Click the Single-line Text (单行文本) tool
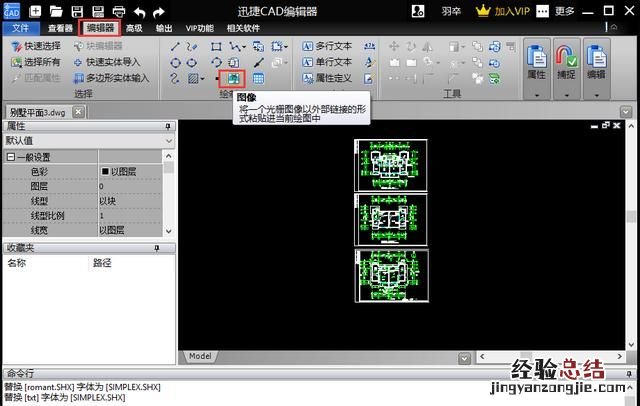 pyautogui.click(x=326, y=62)
